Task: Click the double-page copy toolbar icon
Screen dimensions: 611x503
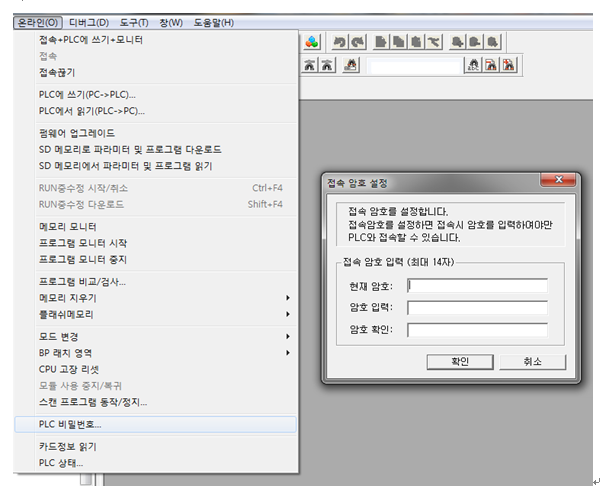Action: 398,42
